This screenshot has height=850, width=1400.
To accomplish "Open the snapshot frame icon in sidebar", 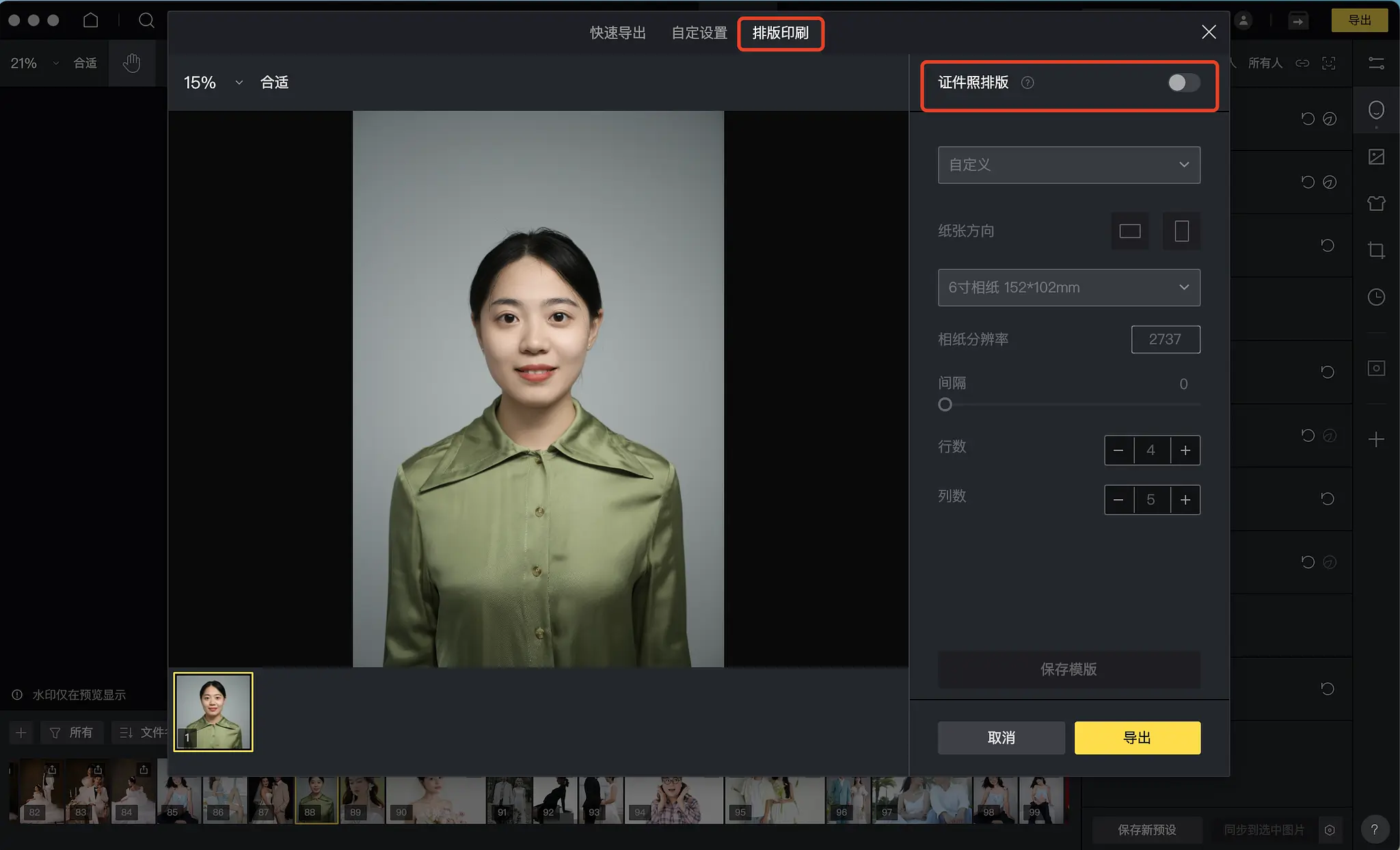I will point(1376,368).
